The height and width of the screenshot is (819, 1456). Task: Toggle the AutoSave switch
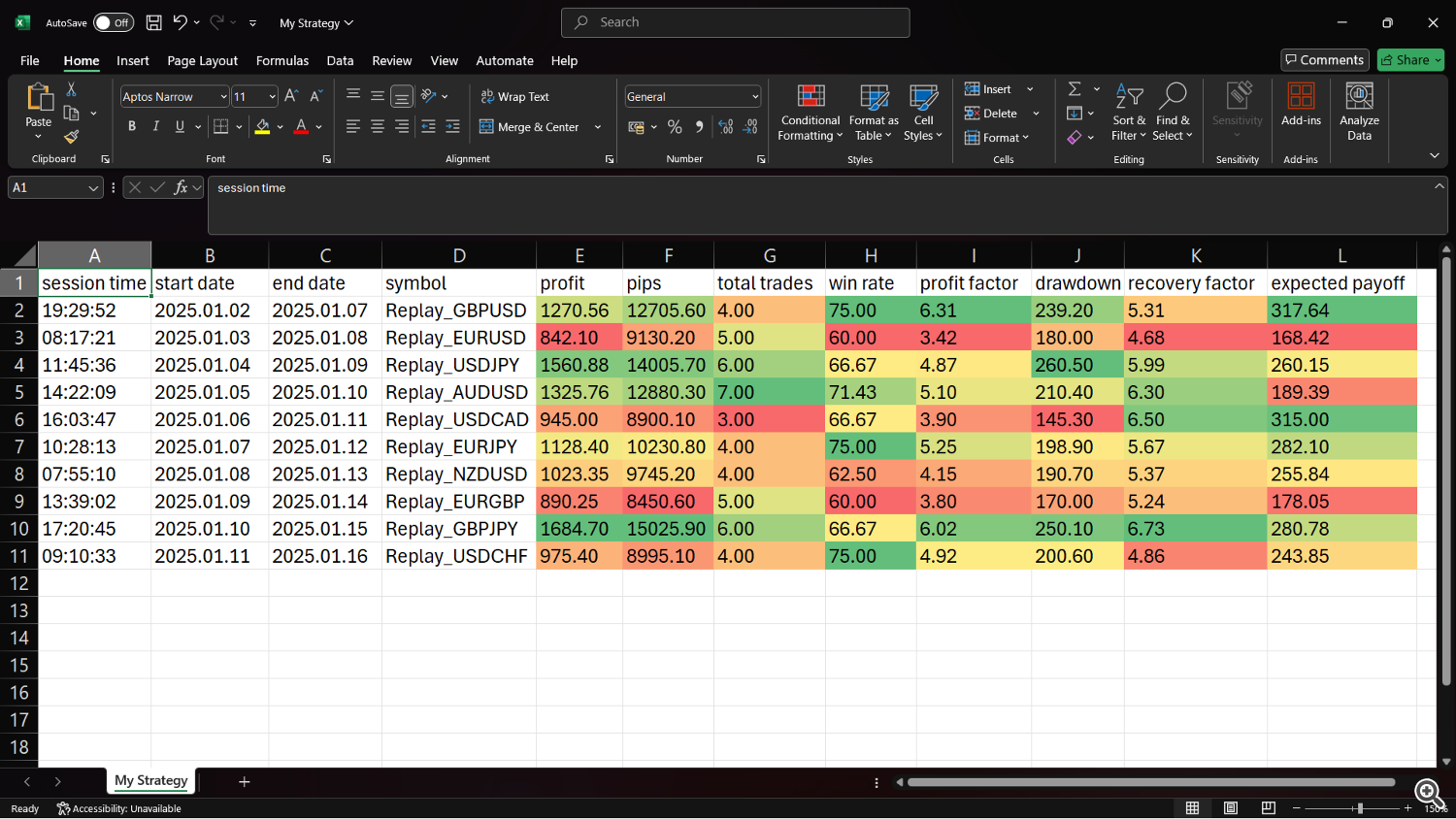114,22
